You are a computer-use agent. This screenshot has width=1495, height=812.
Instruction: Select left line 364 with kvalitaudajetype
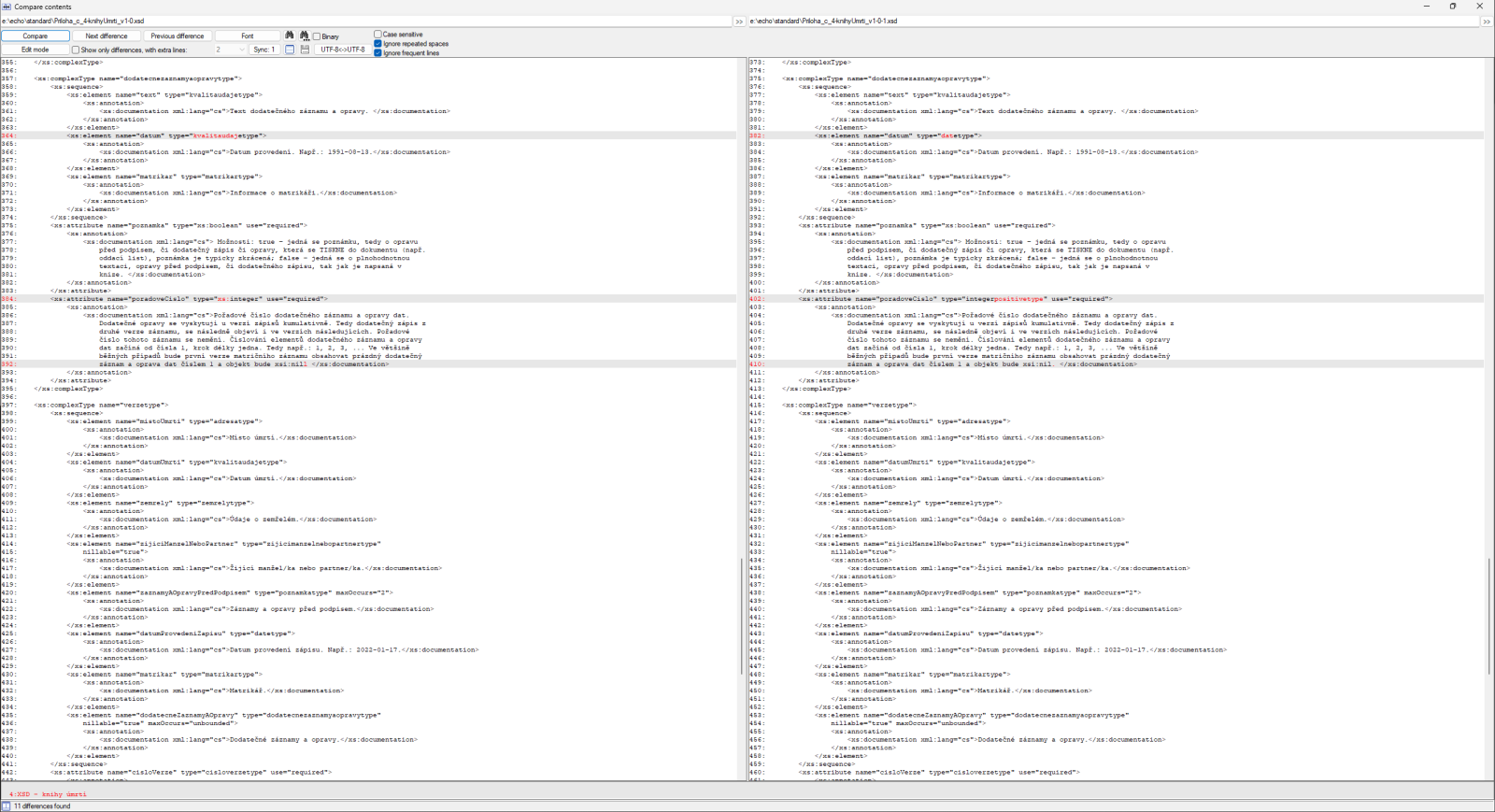(368, 135)
